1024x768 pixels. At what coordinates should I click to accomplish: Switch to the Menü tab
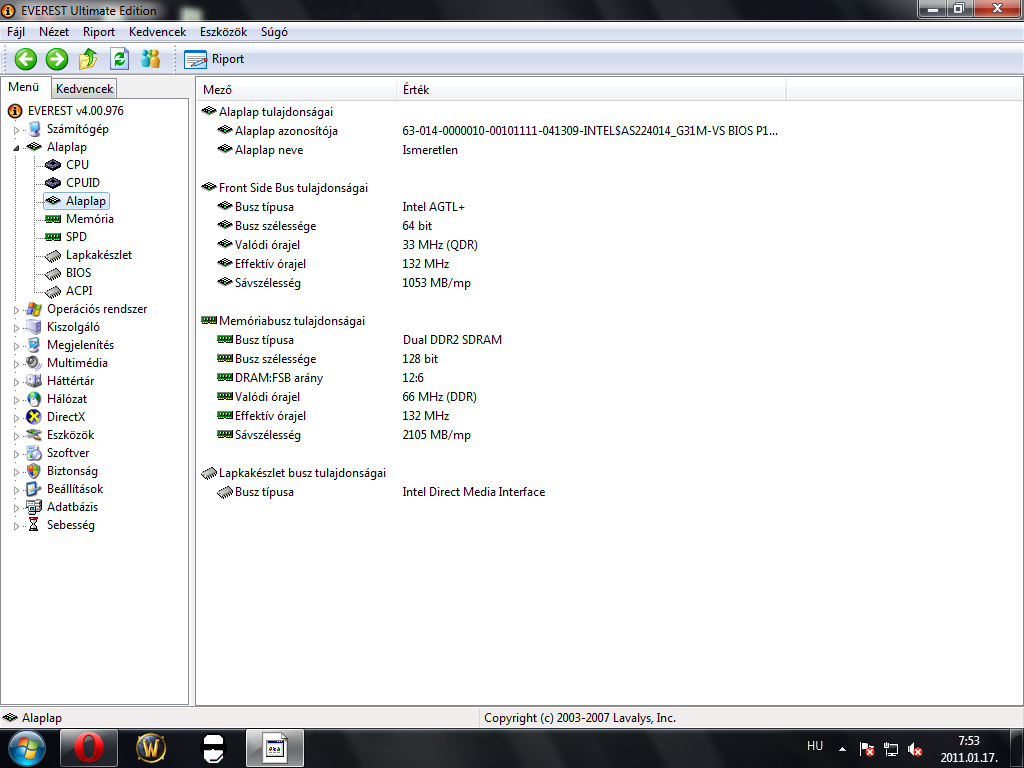click(x=24, y=88)
